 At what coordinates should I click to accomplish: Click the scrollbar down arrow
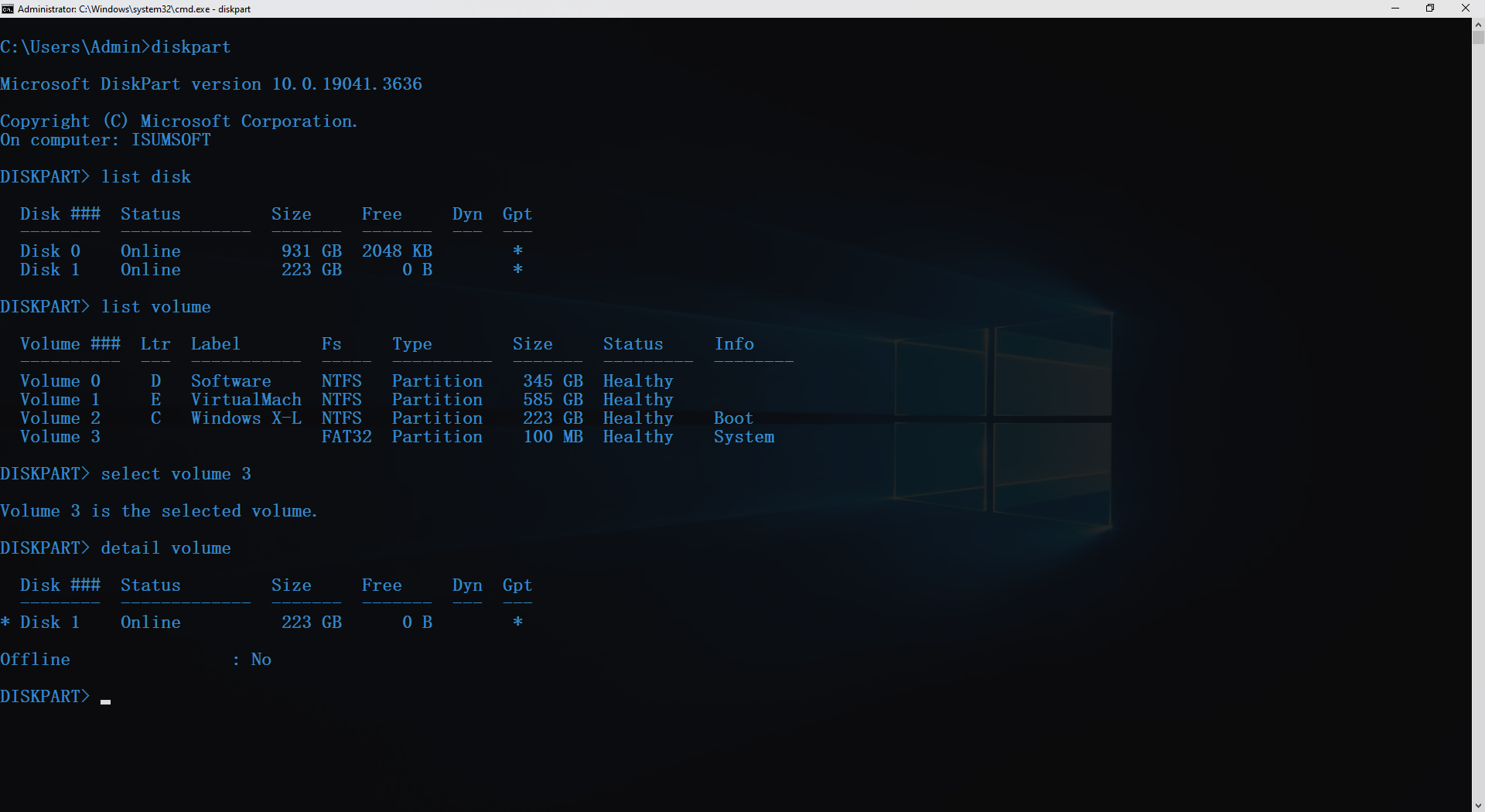[1478, 805]
